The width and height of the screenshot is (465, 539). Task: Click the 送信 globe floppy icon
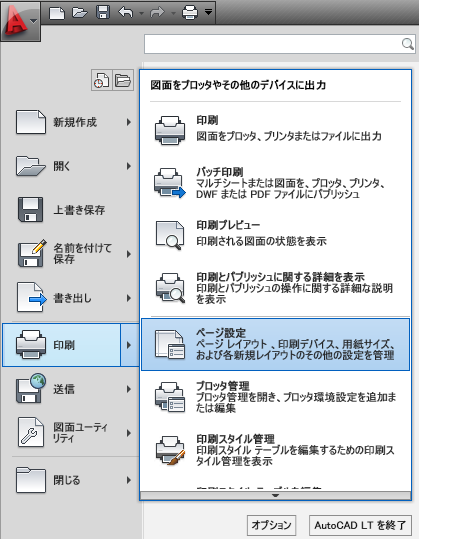(31, 388)
